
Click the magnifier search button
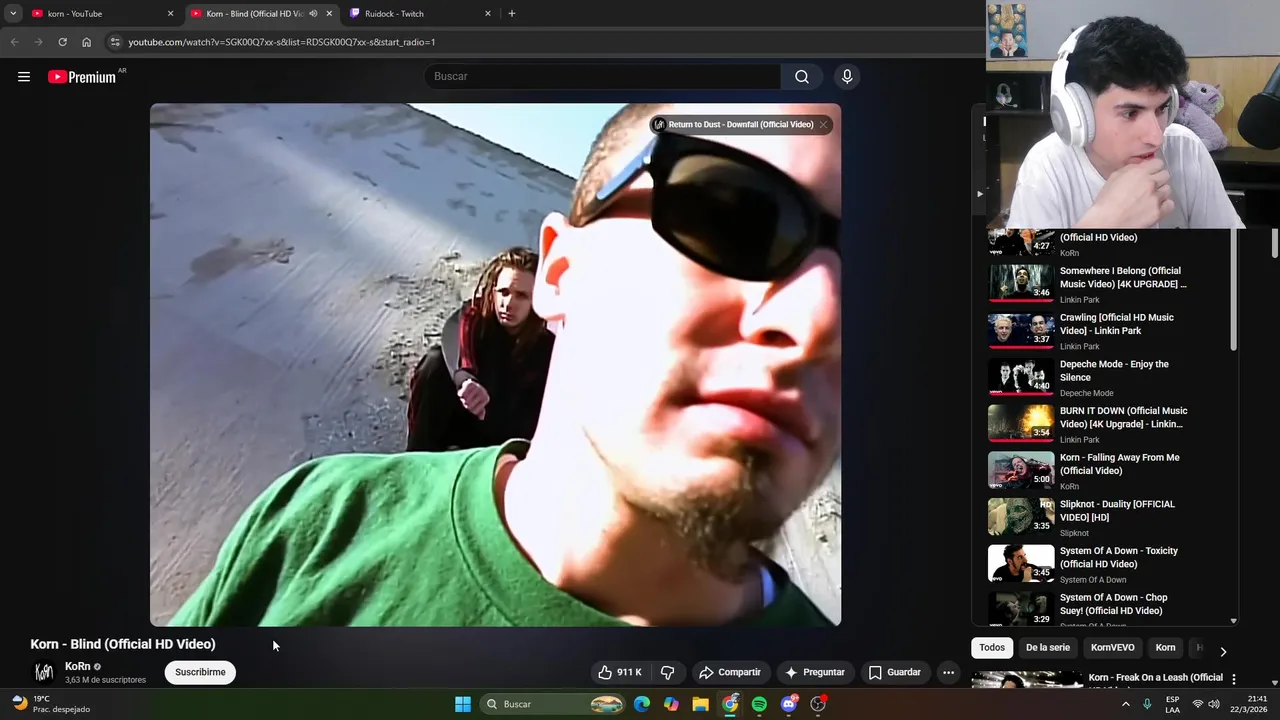(802, 77)
